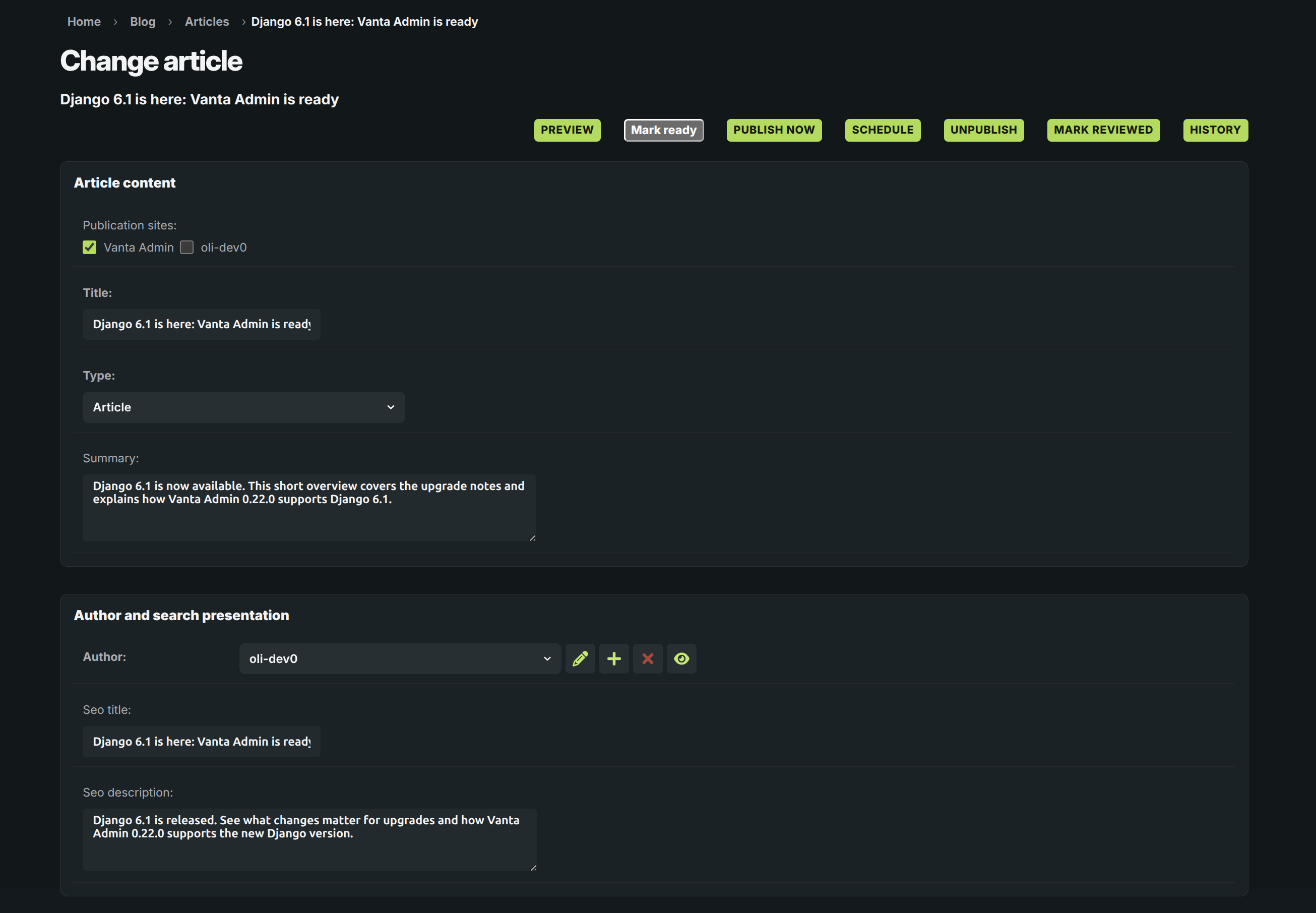Screen dimensions: 1316x913
Task: Open the Schedule action
Action: pyautogui.click(x=883, y=130)
